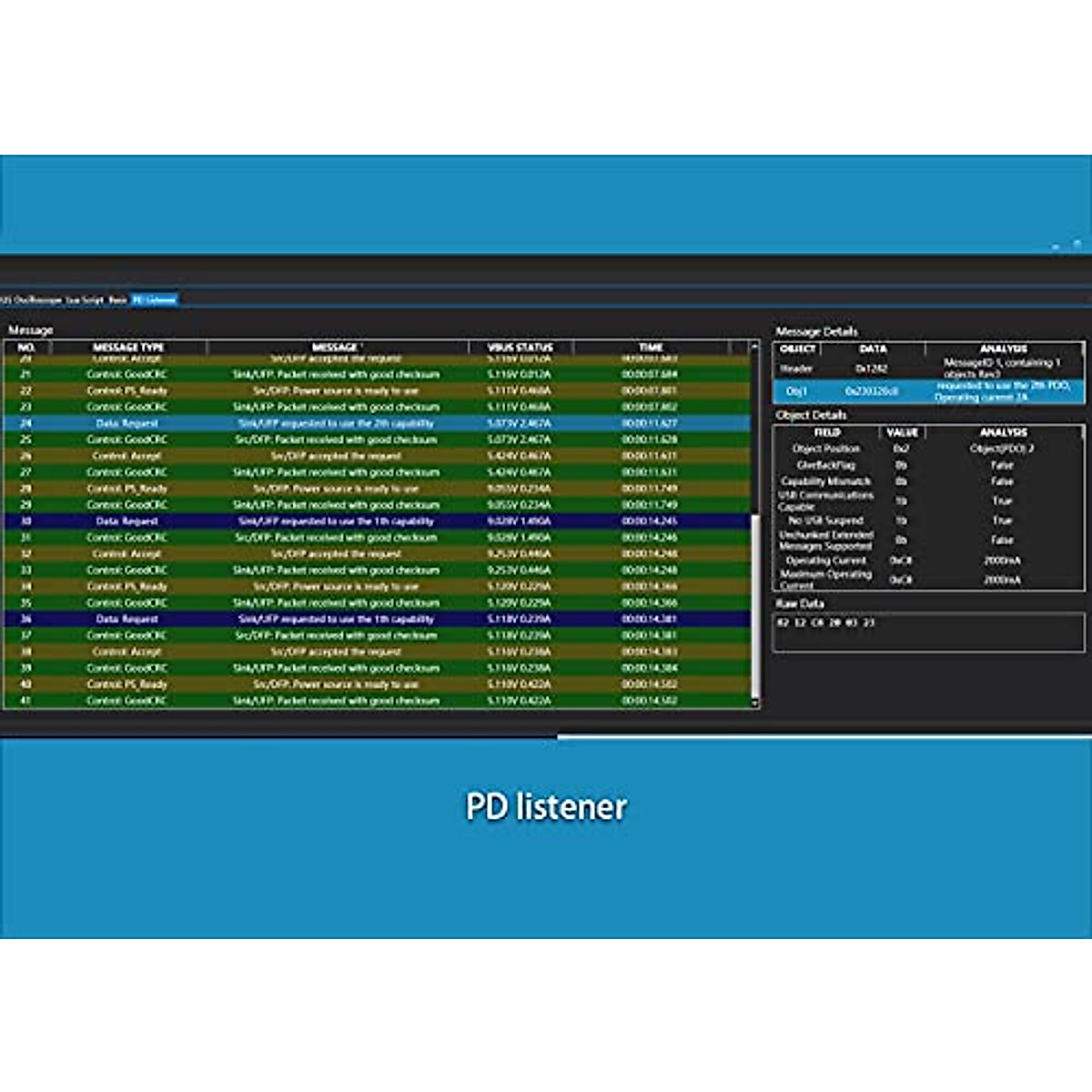1092x1092 pixels.
Task: Minimize the PD listener application window
Action: 1056,247
